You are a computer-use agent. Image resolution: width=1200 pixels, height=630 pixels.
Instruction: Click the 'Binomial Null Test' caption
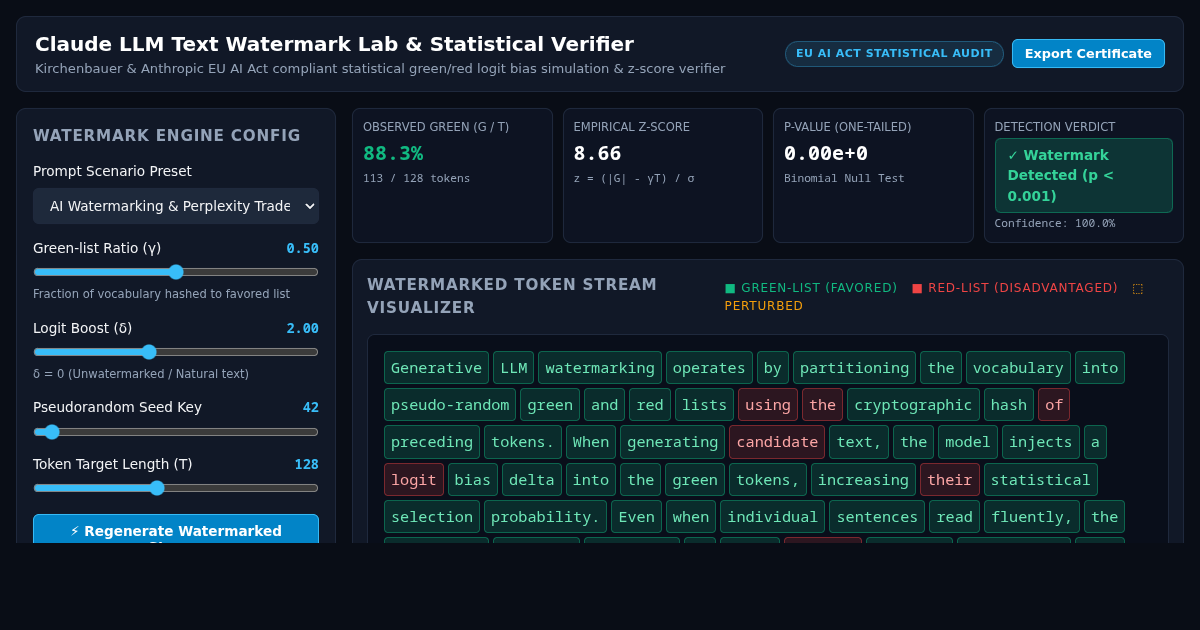pyautogui.click(x=844, y=179)
